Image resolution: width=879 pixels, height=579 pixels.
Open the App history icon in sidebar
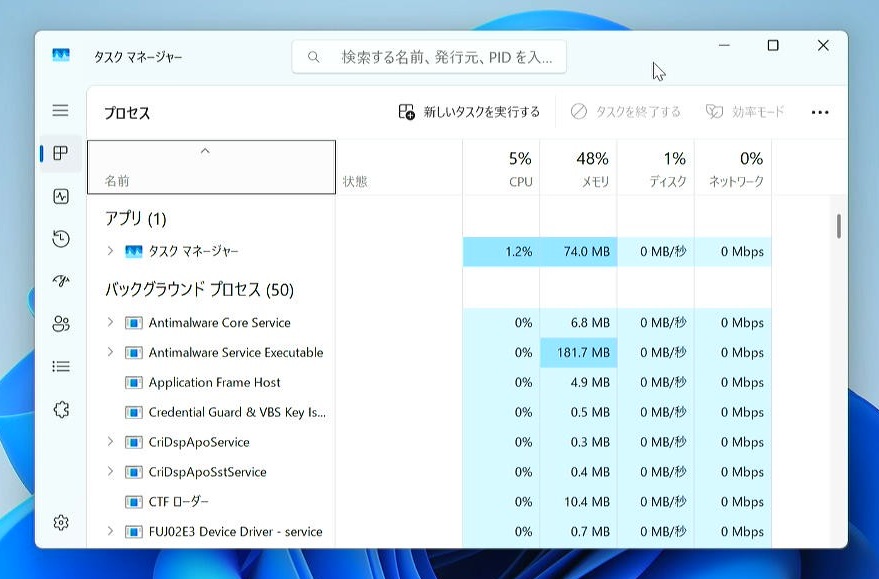click(x=61, y=239)
